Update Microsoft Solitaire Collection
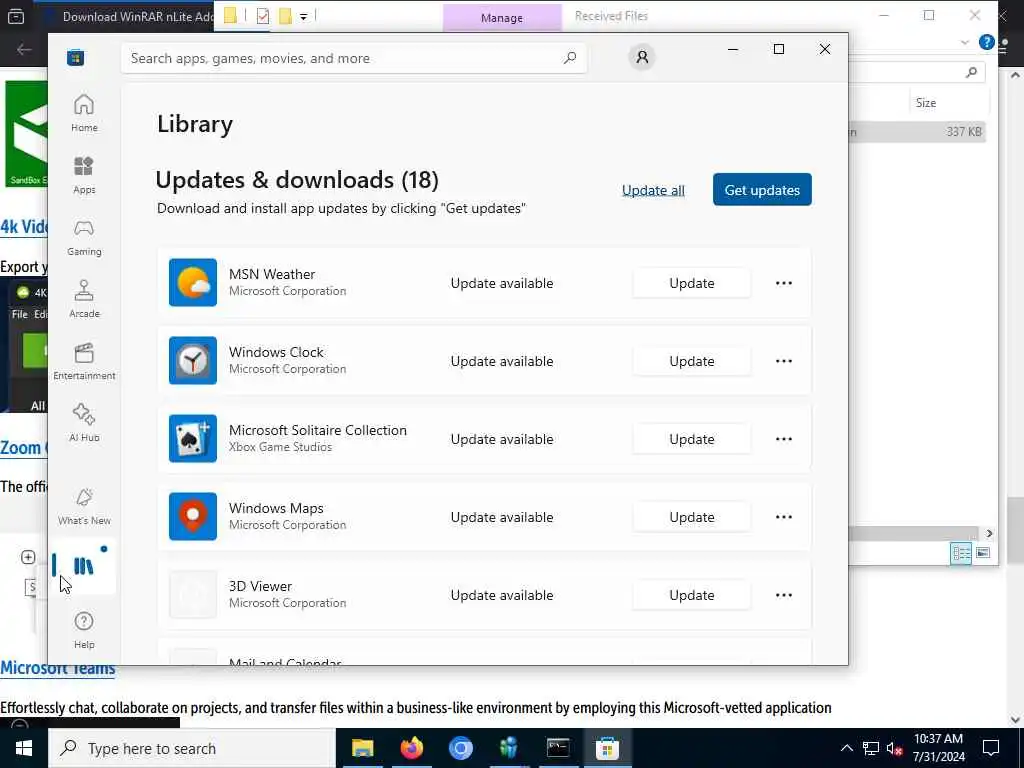The height and width of the screenshot is (768, 1024). point(692,439)
